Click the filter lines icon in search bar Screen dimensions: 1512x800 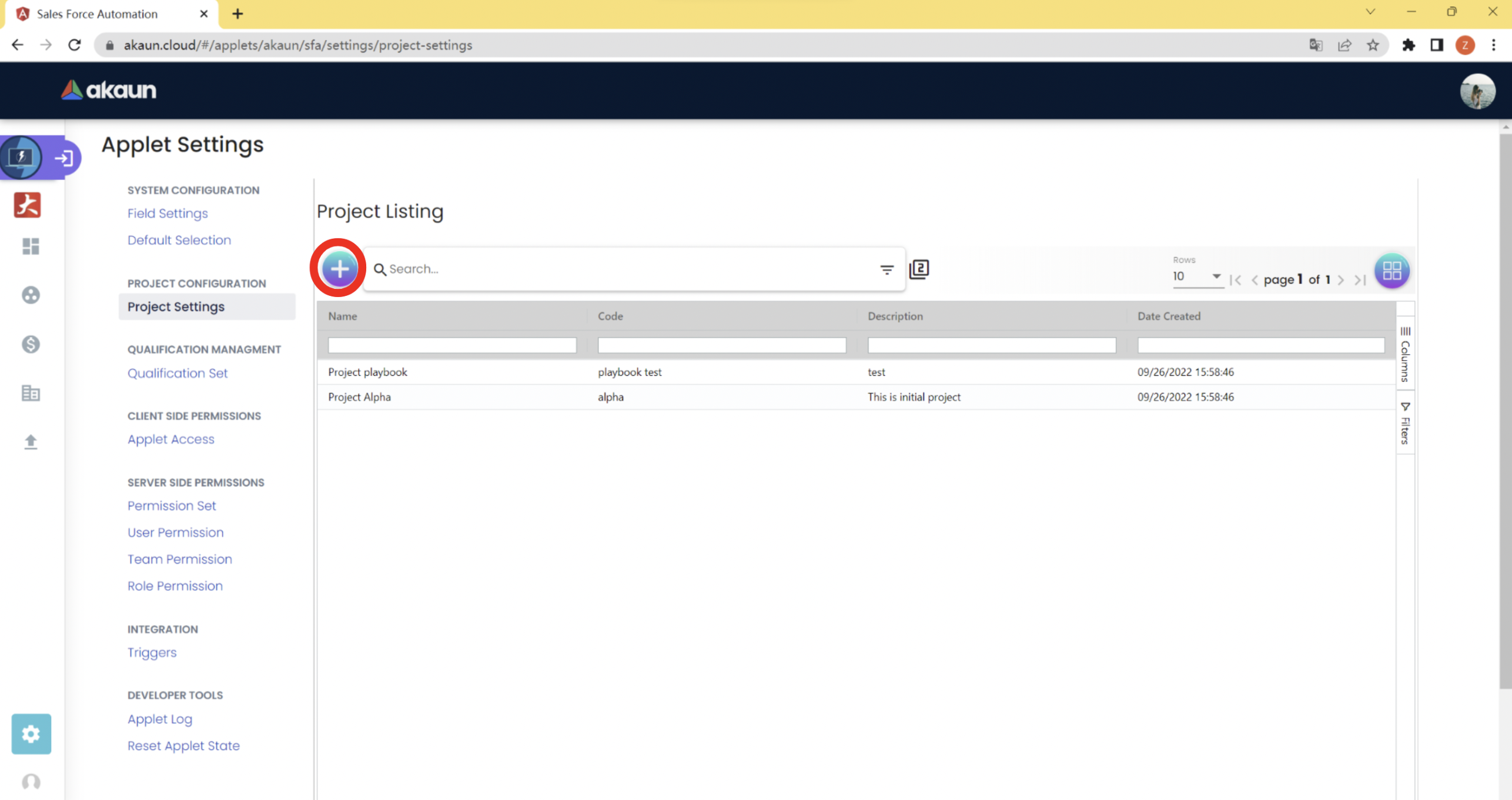887,269
